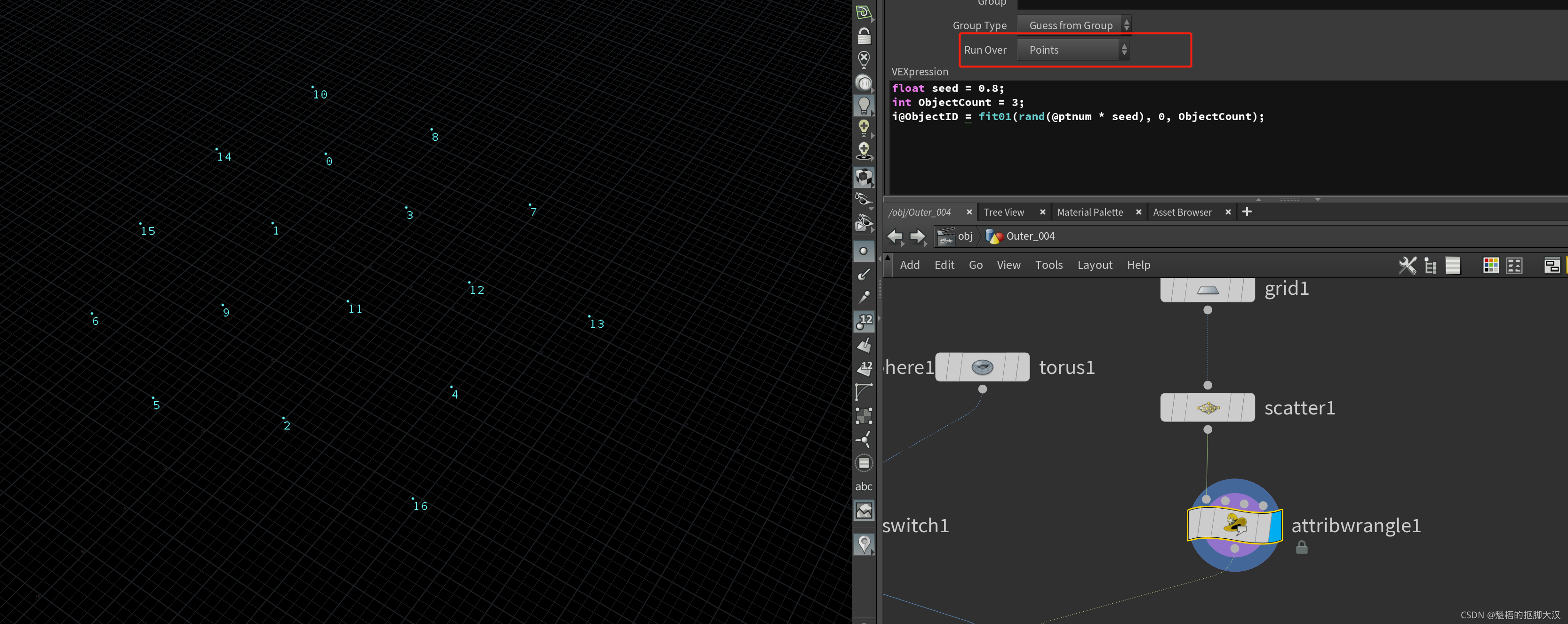Expand the sunglasses visibility options arrow
This screenshot has width=1568, height=624.
click(872, 209)
